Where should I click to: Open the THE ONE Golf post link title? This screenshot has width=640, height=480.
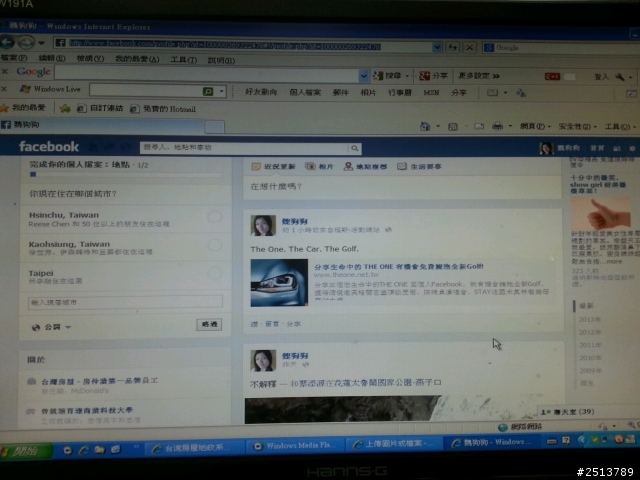coord(399,267)
